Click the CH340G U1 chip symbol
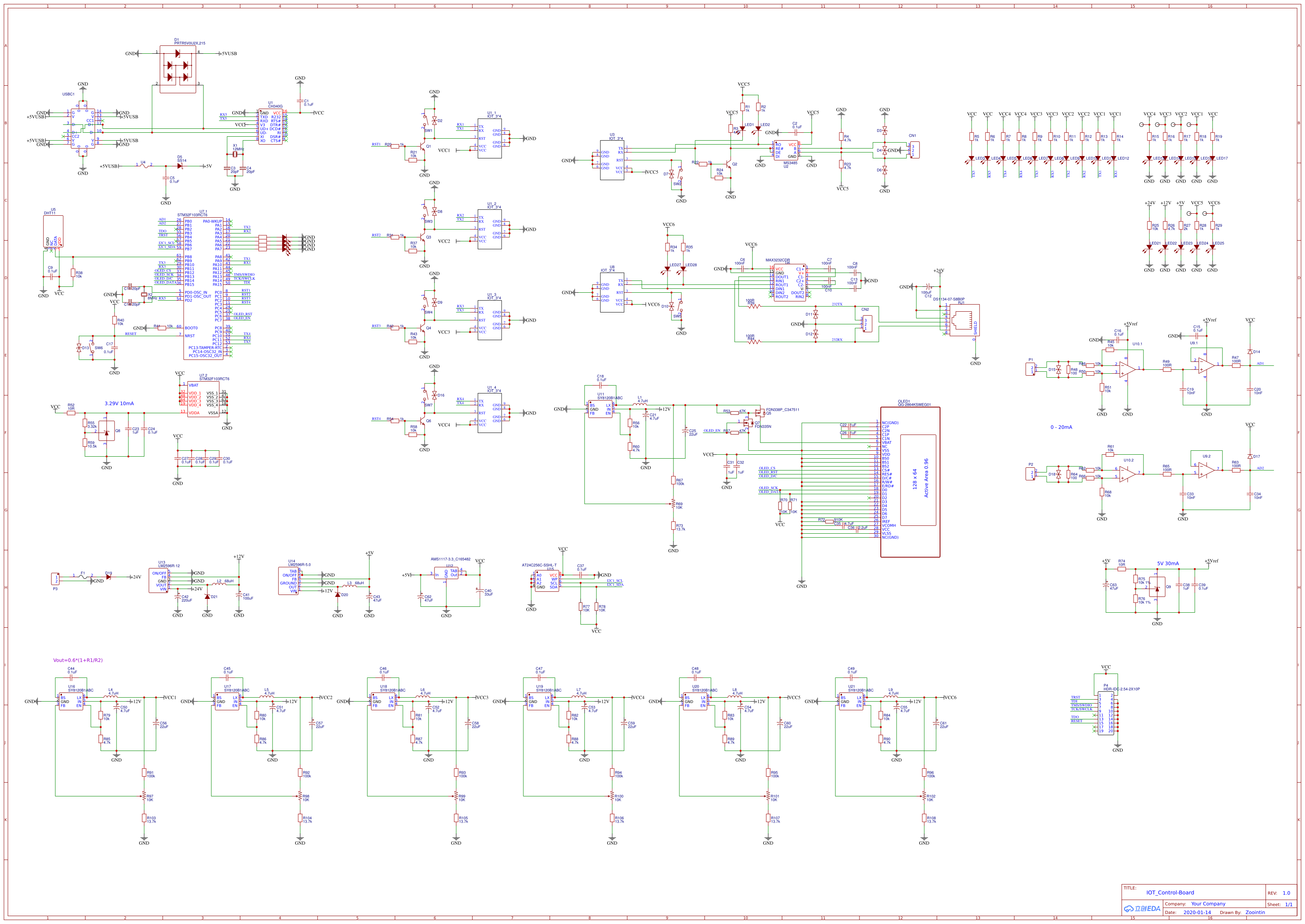Viewport: 1305px width, 924px height. tap(271, 127)
